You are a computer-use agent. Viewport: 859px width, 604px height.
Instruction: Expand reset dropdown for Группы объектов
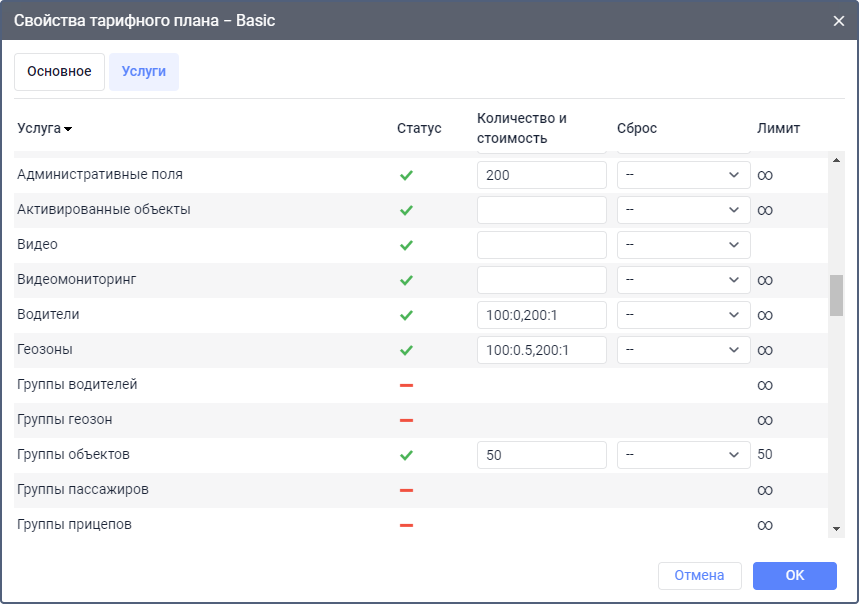(x=683, y=455)
